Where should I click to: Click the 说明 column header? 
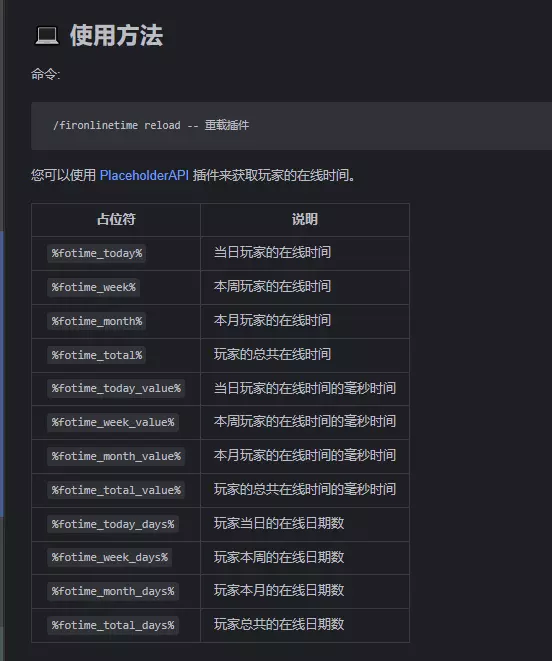305,219
